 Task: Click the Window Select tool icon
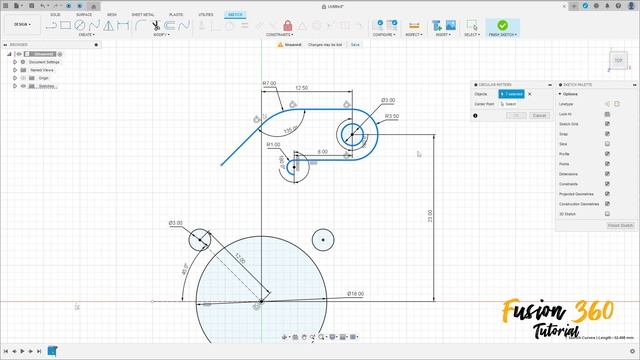[472, 25]
